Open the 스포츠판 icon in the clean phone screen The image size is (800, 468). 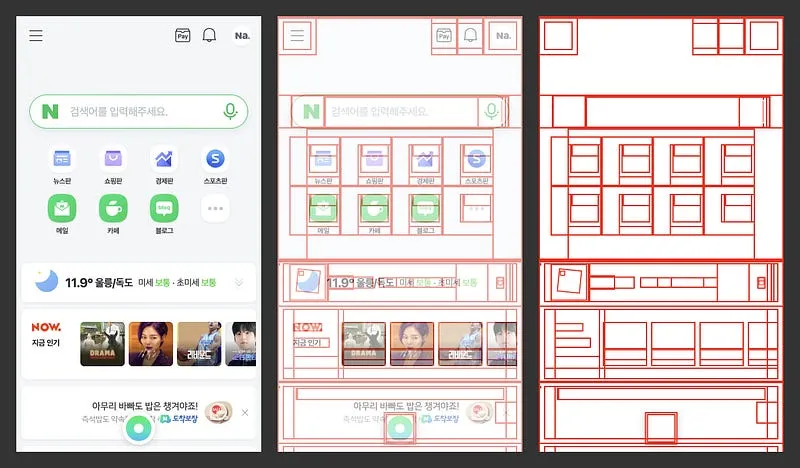point(215,159)
